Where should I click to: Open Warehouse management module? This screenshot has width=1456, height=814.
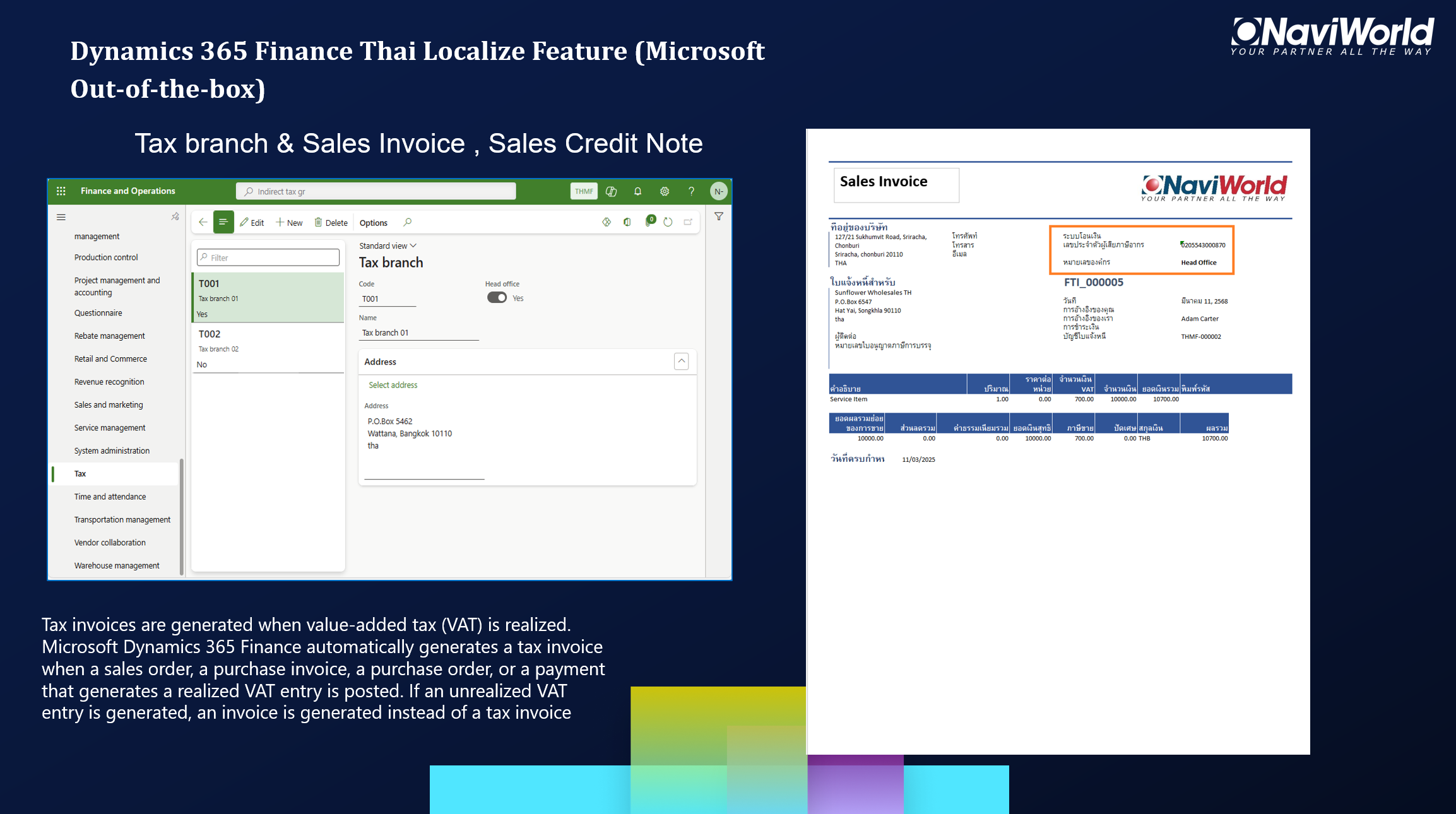pos(117,566)
